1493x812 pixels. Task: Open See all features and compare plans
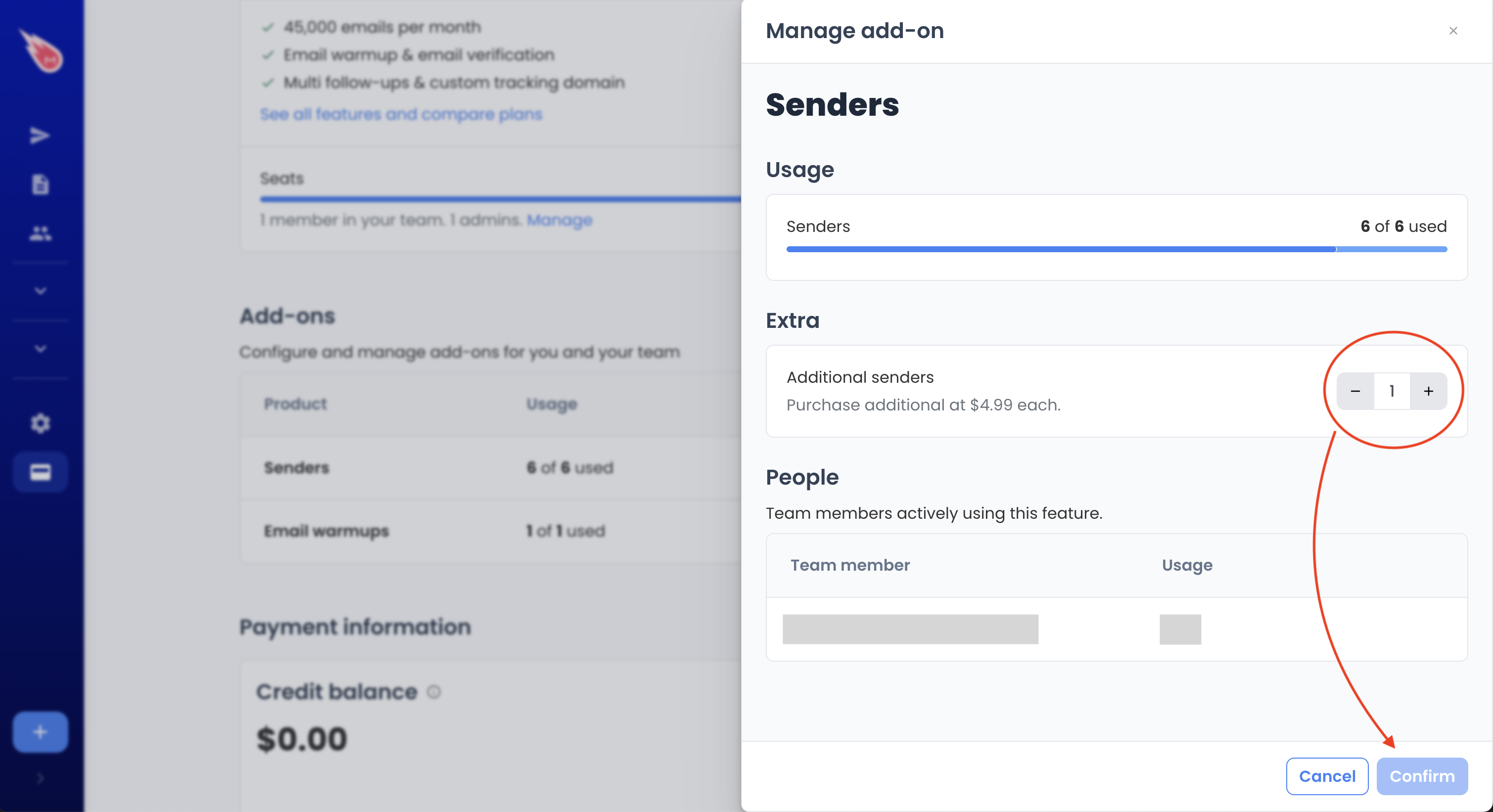click(401, 115)
